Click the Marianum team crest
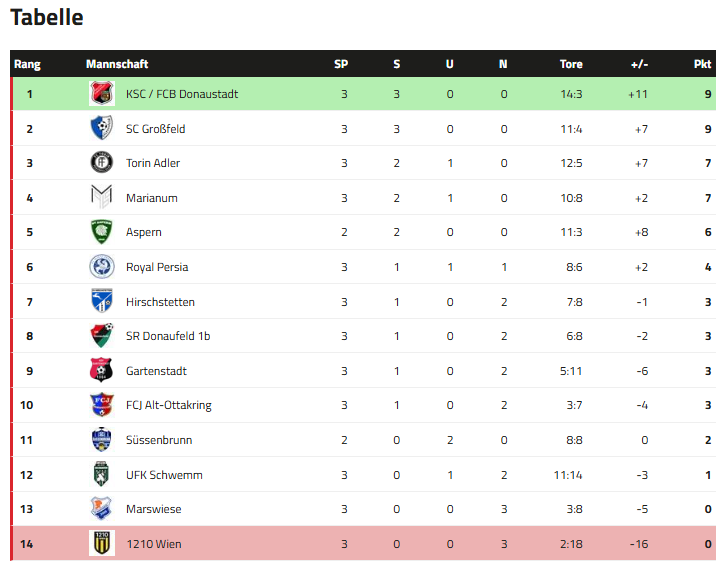 102,198
